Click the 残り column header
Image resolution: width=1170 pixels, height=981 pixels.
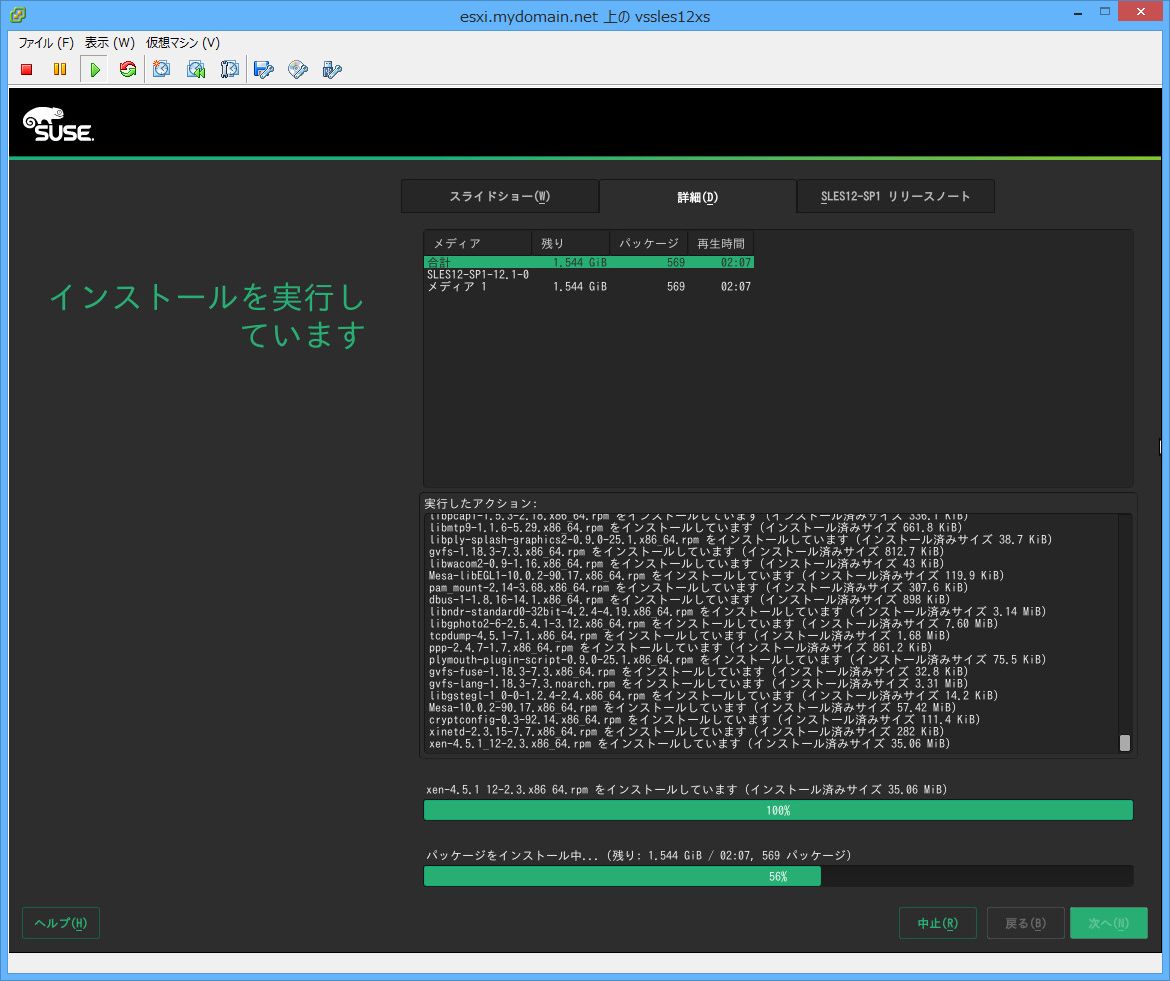570,243
